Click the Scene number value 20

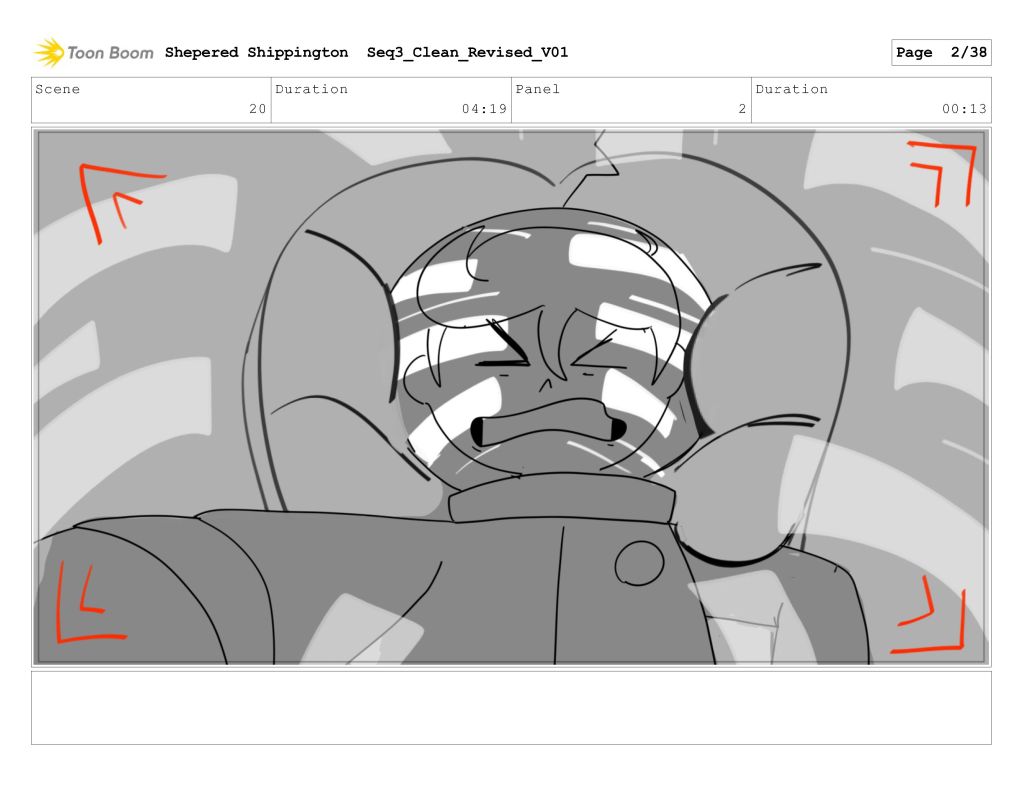[x=257, y=109]
